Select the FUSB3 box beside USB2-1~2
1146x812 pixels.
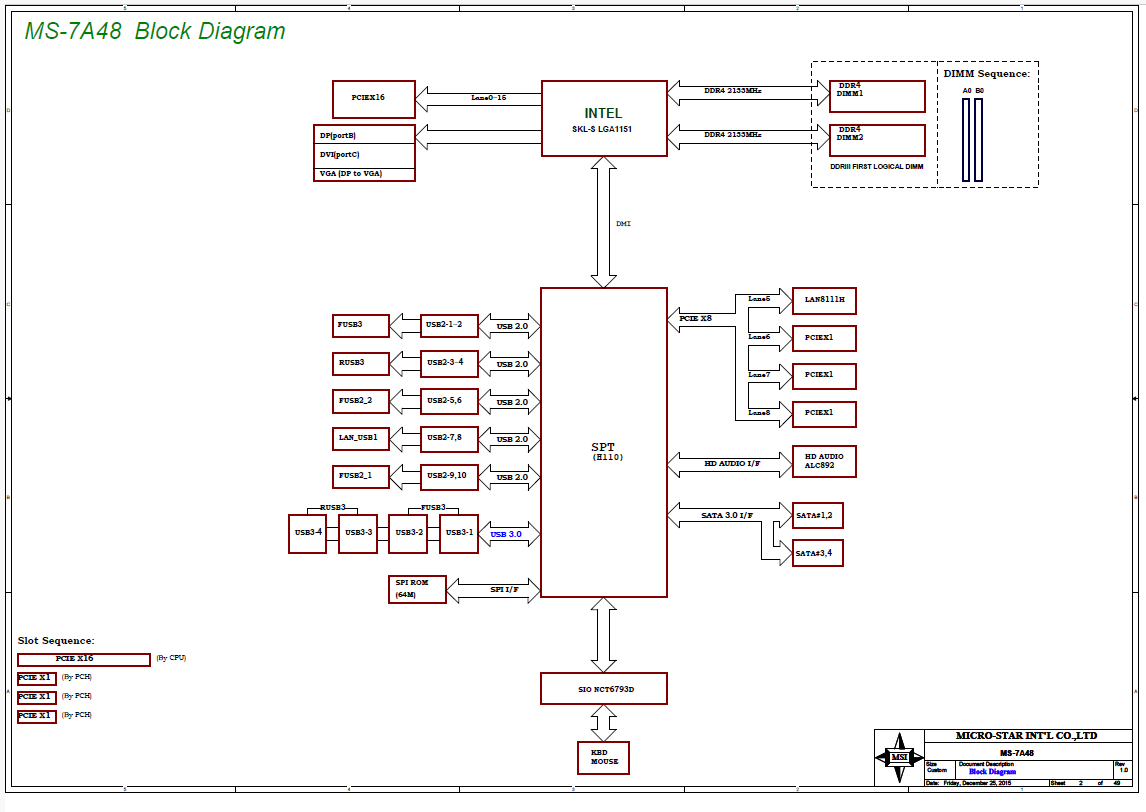360,325
